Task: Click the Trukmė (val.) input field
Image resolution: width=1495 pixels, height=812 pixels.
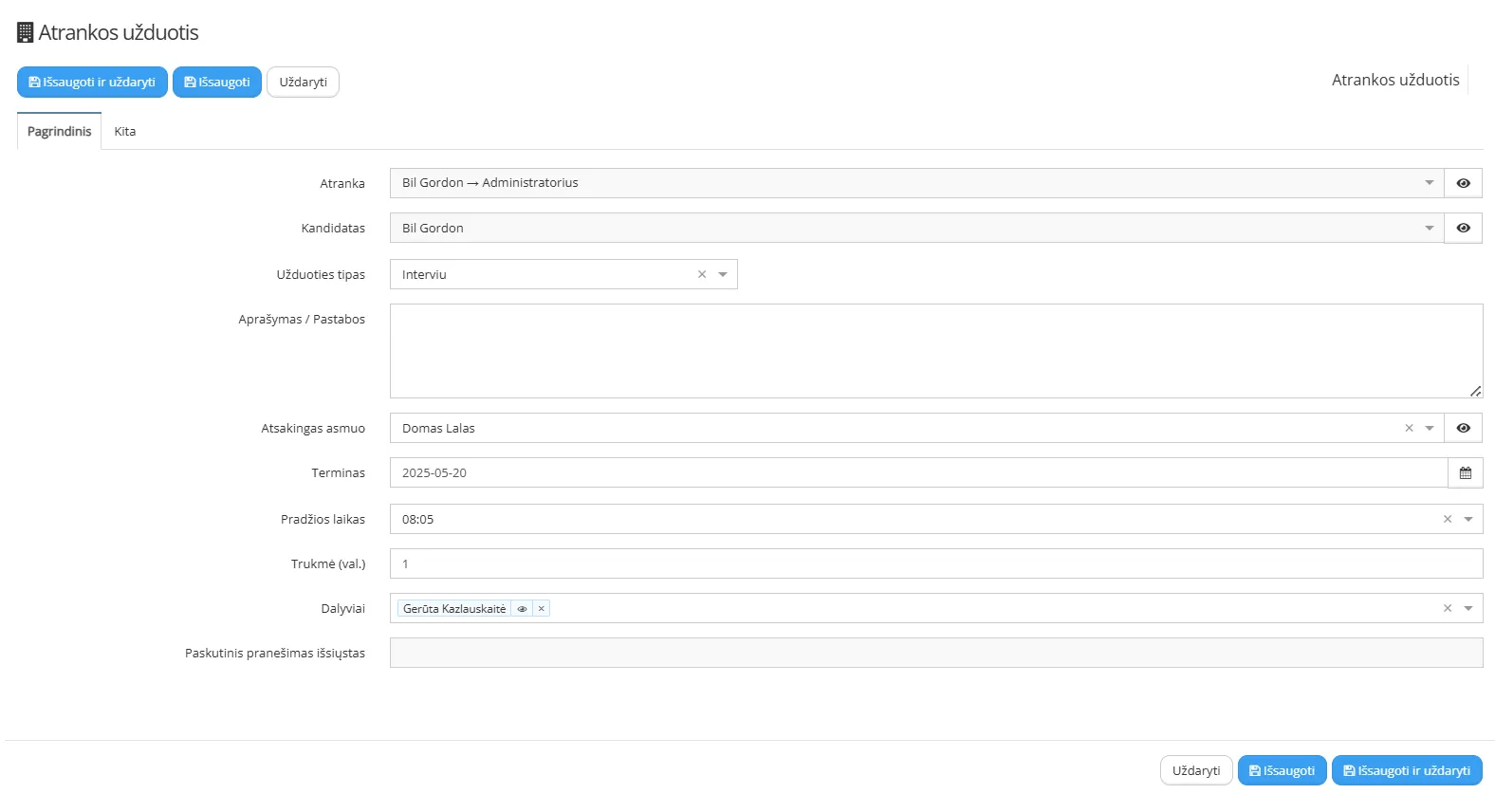Action: point(935,563)
